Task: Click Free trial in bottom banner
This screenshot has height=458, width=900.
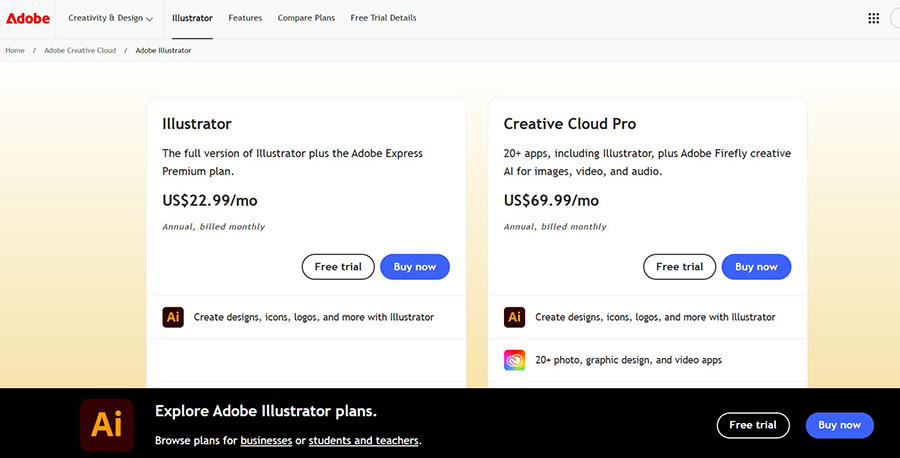Action: coord(753,425)
